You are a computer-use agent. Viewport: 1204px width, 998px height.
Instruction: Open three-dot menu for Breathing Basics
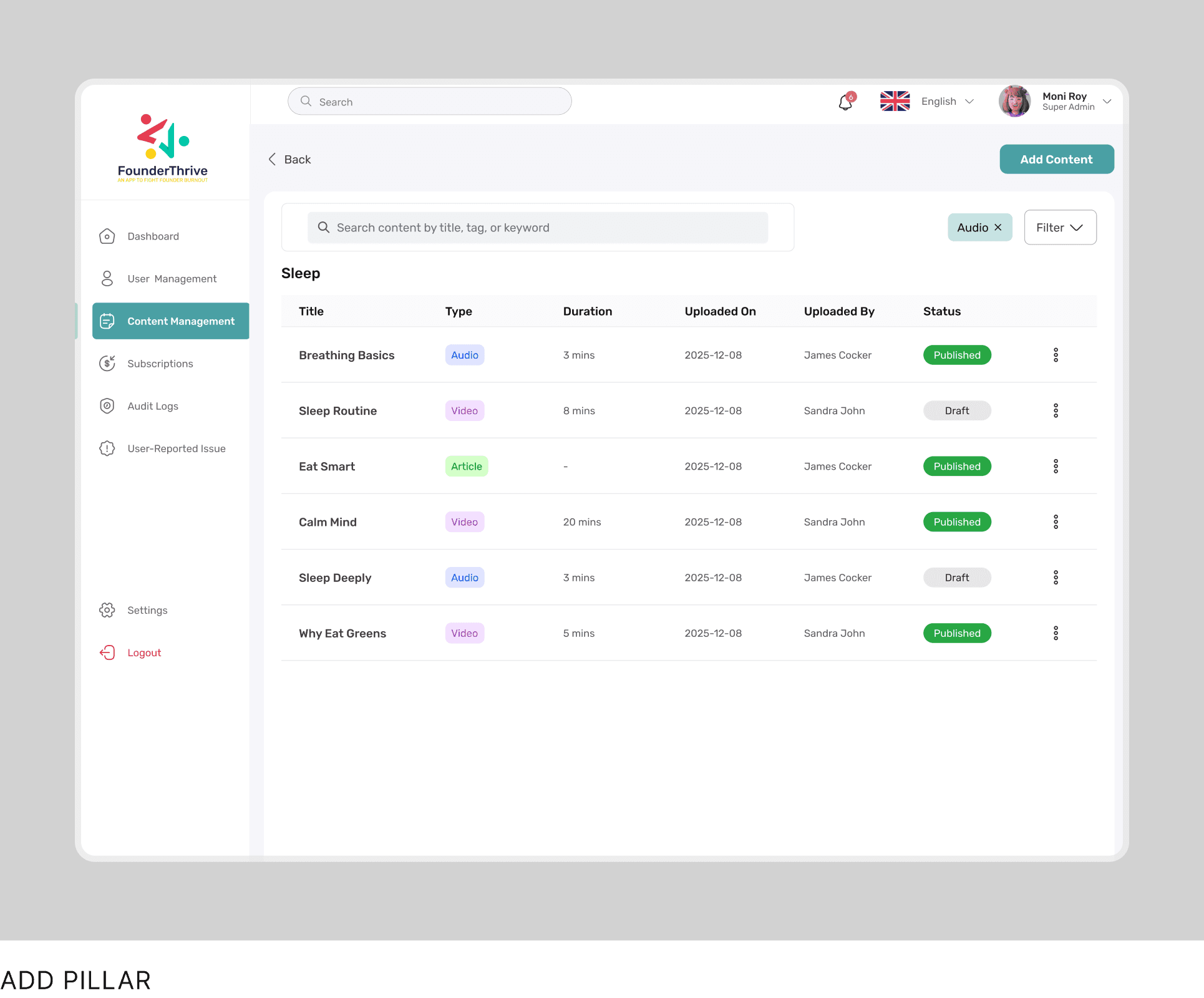point(1056,355)
